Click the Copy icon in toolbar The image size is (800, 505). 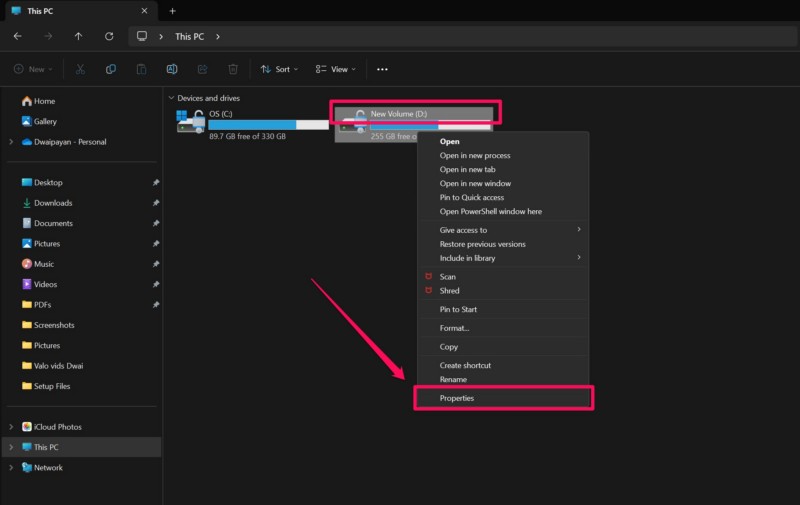coord(111,69)
